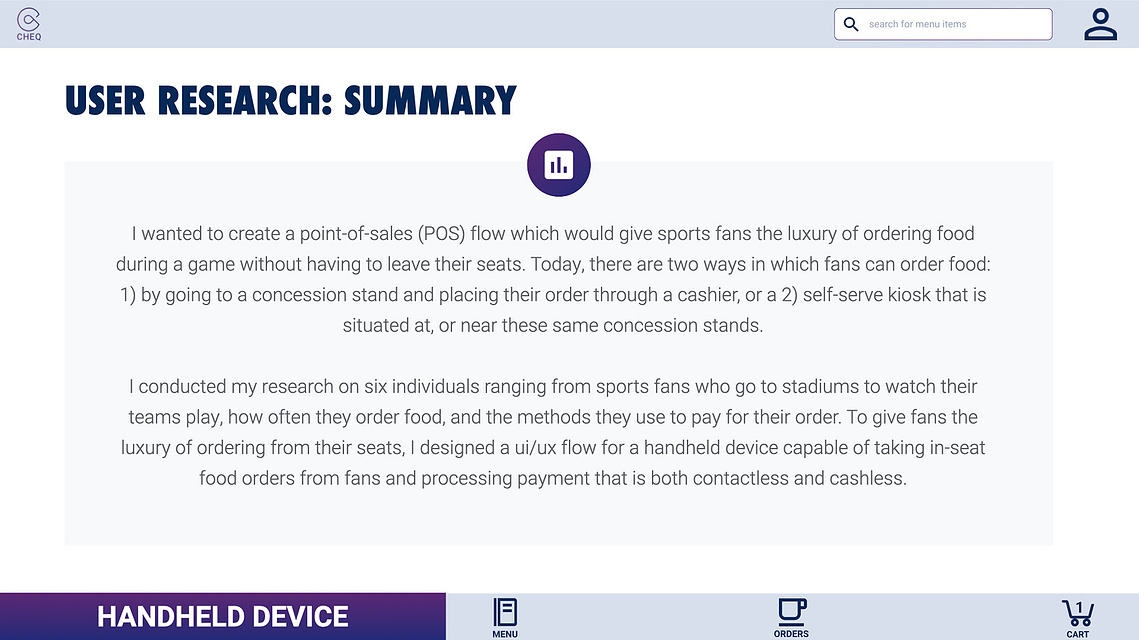Screen dimensions: 1139x640
Task: Select the MENU tab label
Action: pos(505,634)
